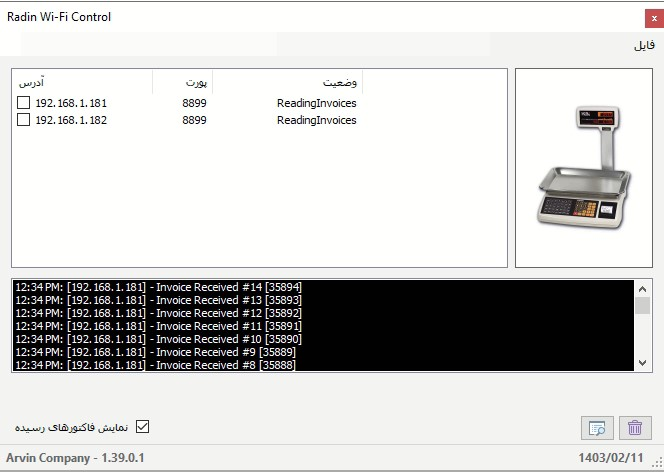The image size is (664, 472).
Task: Click log line Invoice Received #13 [35893]
Action: 158,300
